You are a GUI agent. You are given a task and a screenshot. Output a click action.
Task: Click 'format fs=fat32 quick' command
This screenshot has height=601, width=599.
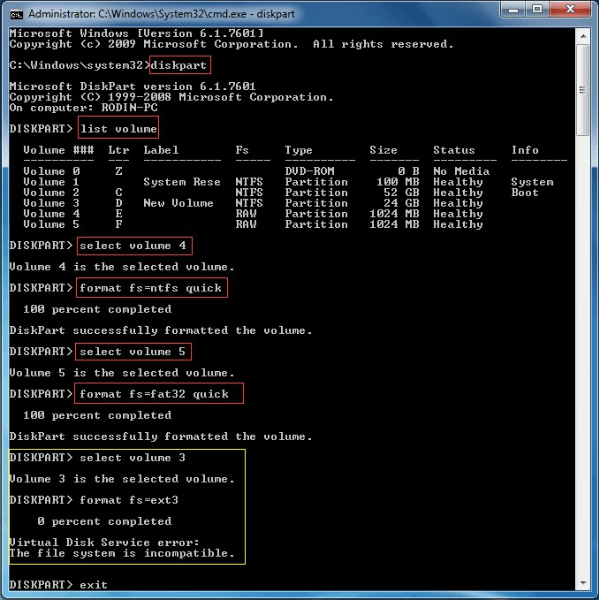154,394
